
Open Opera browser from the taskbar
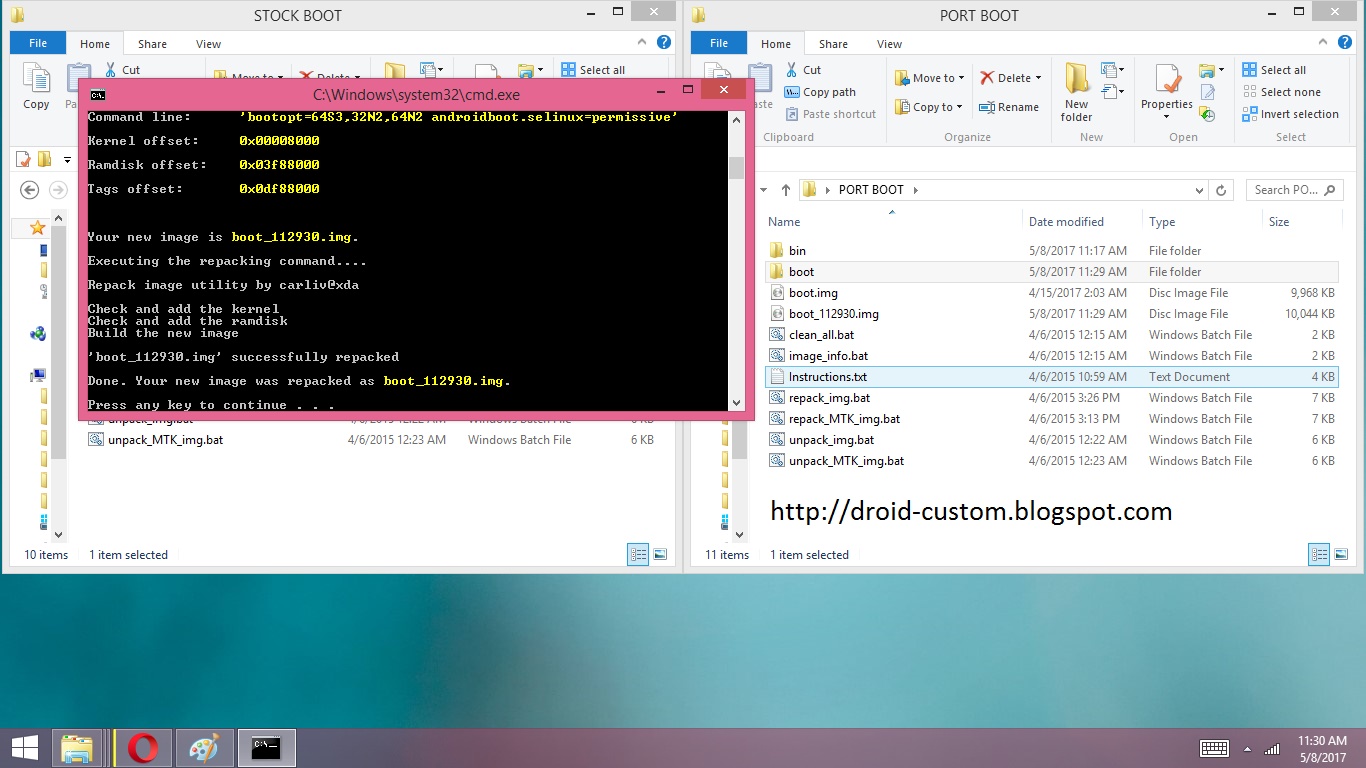click(x=141, y=747)
